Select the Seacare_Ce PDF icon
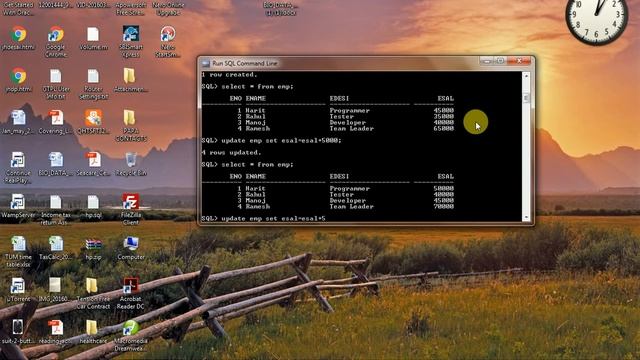This screenshot has height=360, width=640. click(93, 160)
